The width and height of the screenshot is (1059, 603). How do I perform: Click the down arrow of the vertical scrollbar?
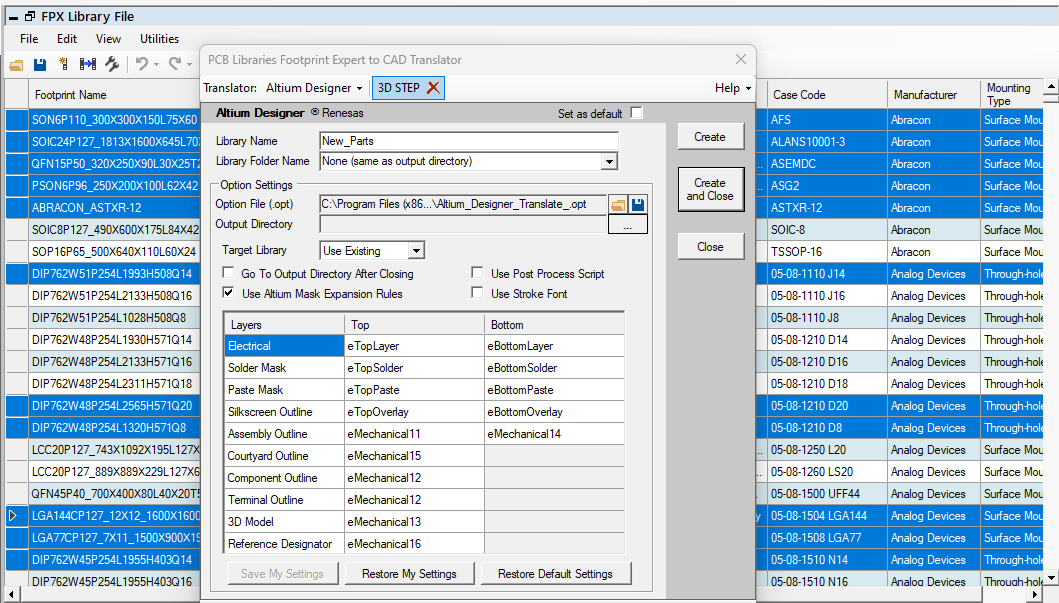click(x=1051, y=578)
